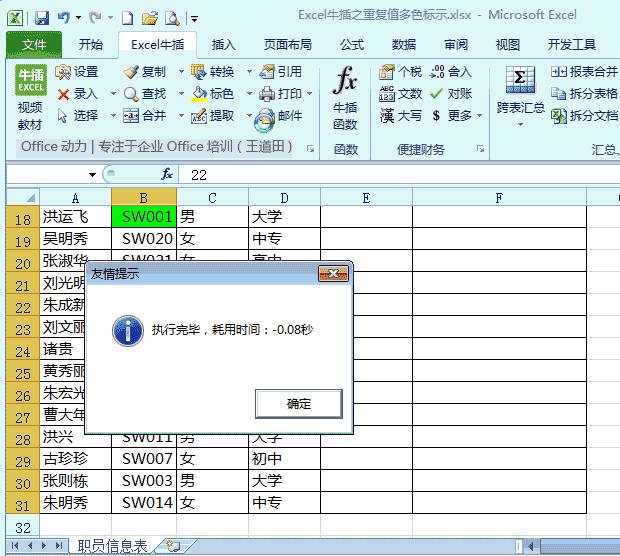Switch to the 审阅 tab
620x556 pixels.
456,45
